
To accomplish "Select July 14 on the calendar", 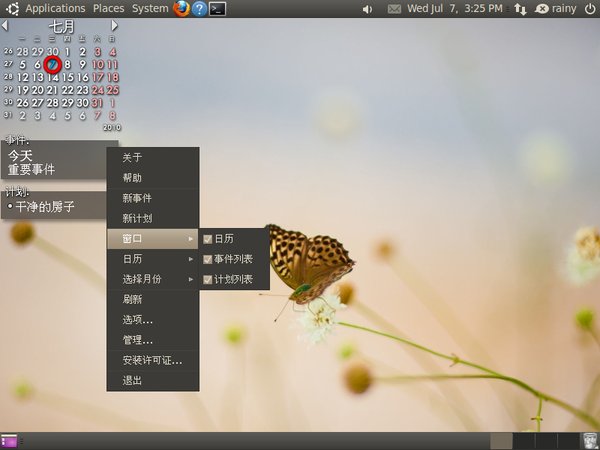I will [x=52, y=77].
